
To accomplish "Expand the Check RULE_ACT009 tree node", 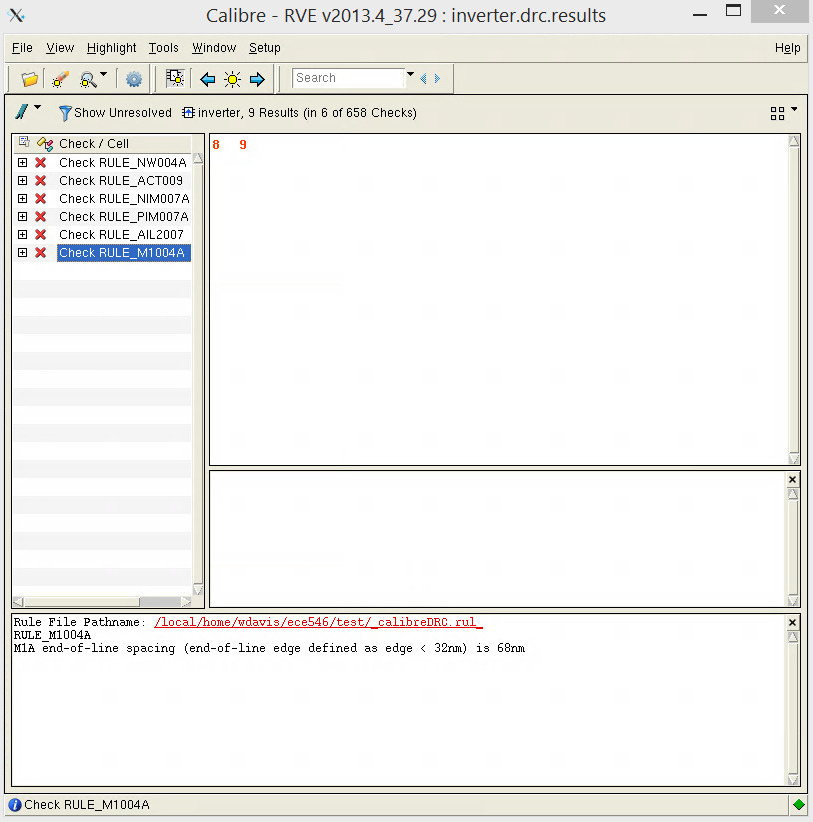I will (x=22, y=181).
